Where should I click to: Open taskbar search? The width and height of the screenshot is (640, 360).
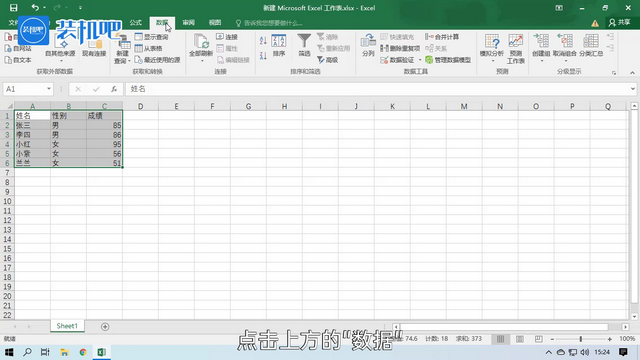click(27, 352)
